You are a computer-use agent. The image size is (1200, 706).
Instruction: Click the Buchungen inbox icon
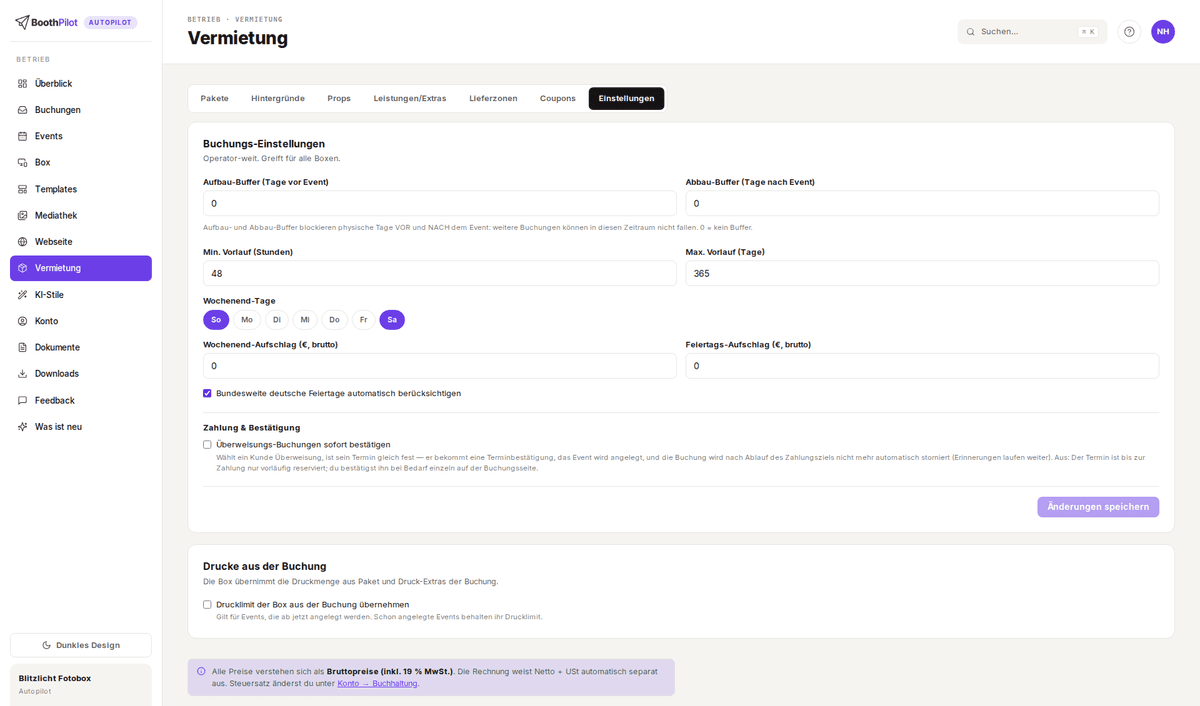(x=23, y=110)
